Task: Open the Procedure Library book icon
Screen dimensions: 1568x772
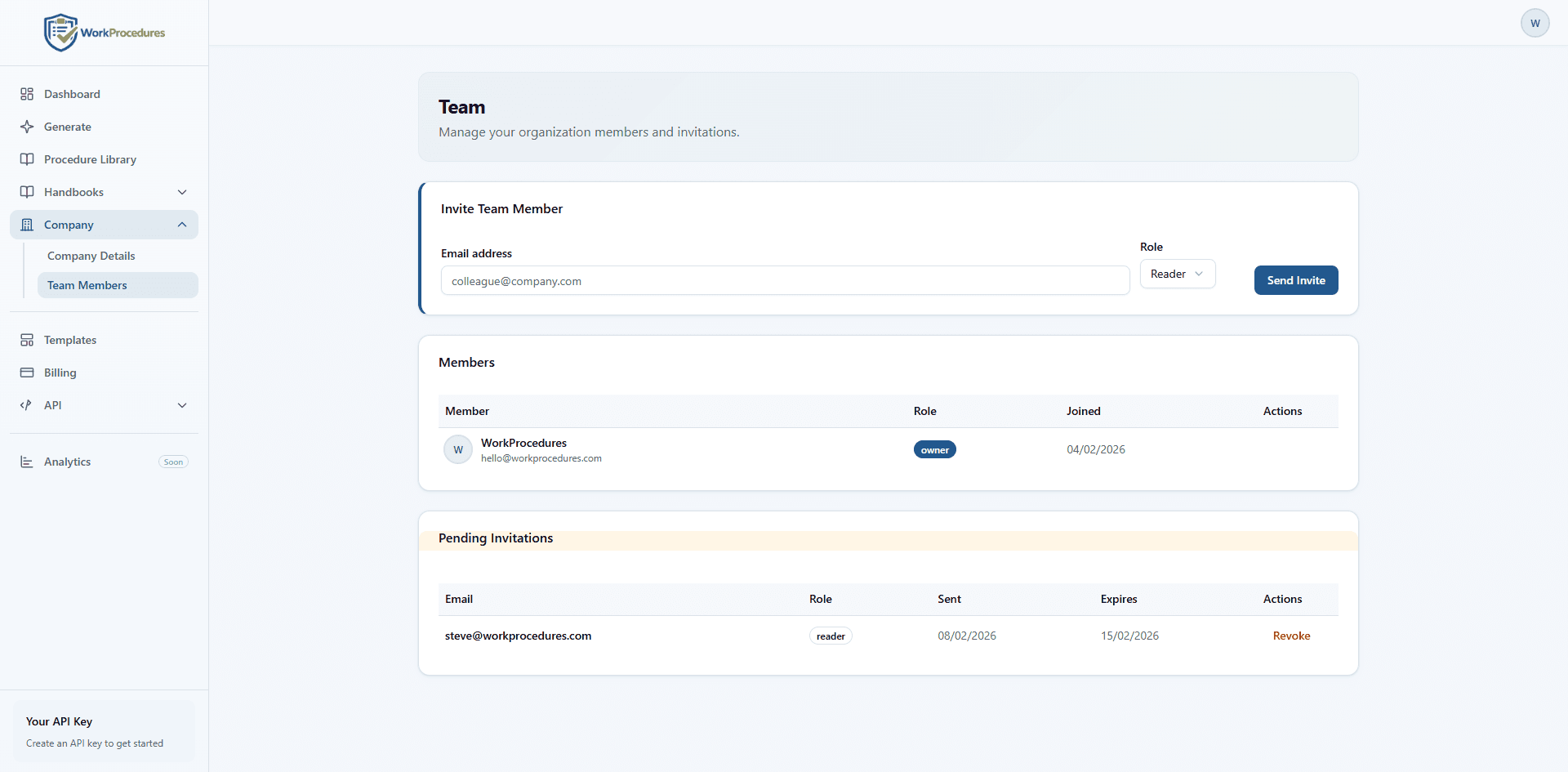Action: [x=27, y=159]
